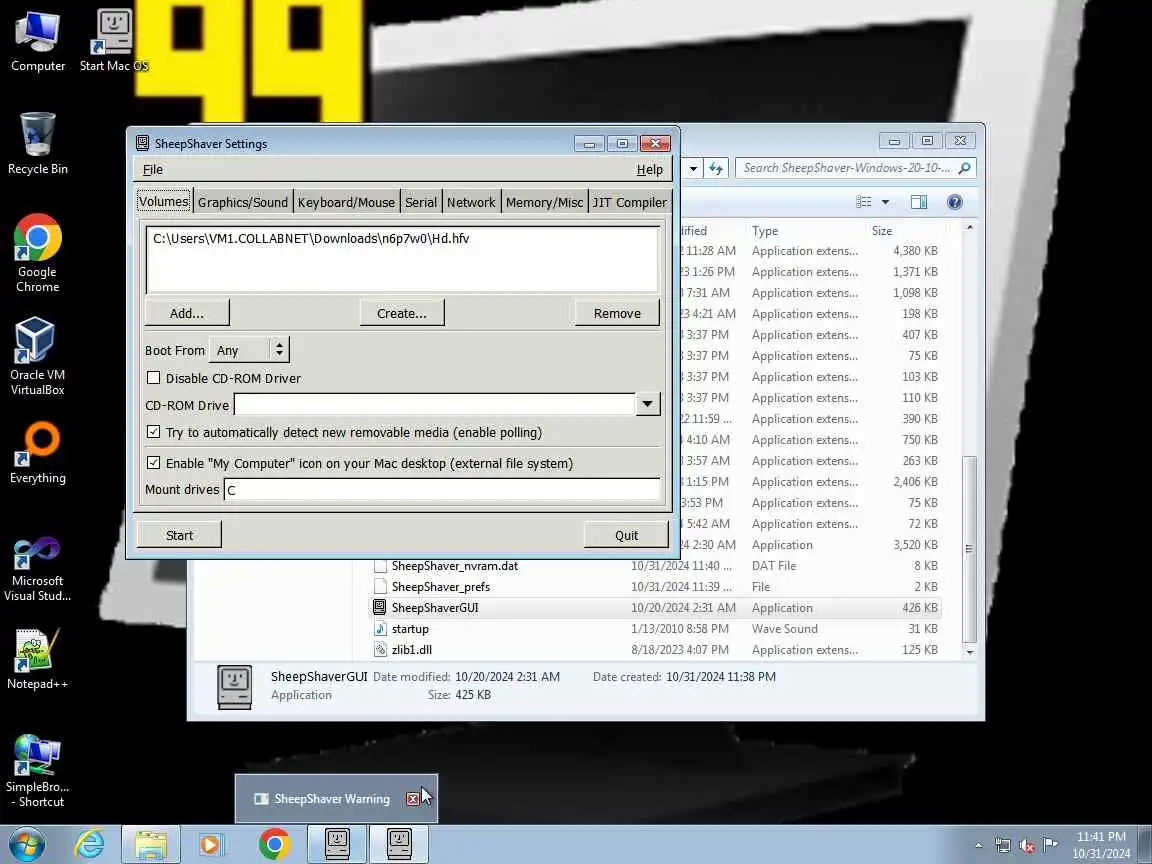Open the Help menu in SheepShaver Settings

[649, 170]
